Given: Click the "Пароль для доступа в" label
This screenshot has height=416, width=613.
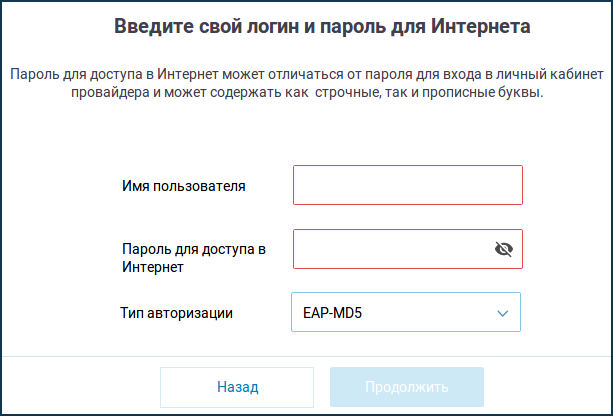Looking at the screenshot, I should (193, 248).
